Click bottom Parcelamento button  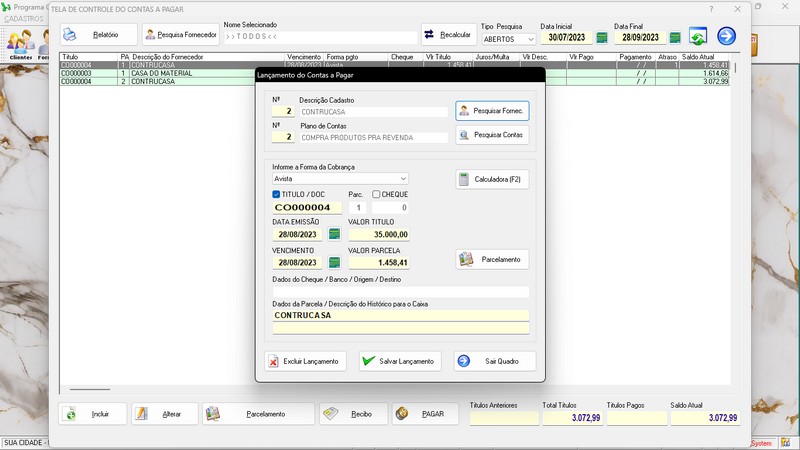click(259, 414)
